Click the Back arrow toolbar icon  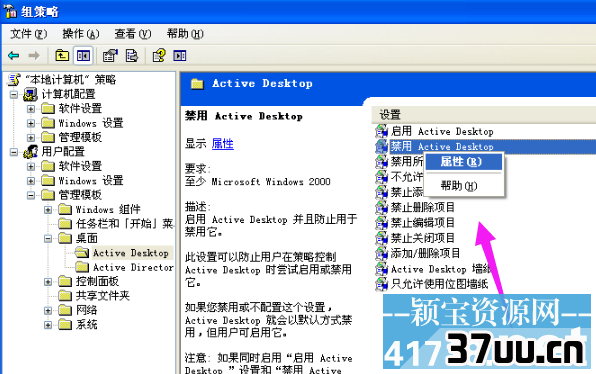[x=14, y=56]
